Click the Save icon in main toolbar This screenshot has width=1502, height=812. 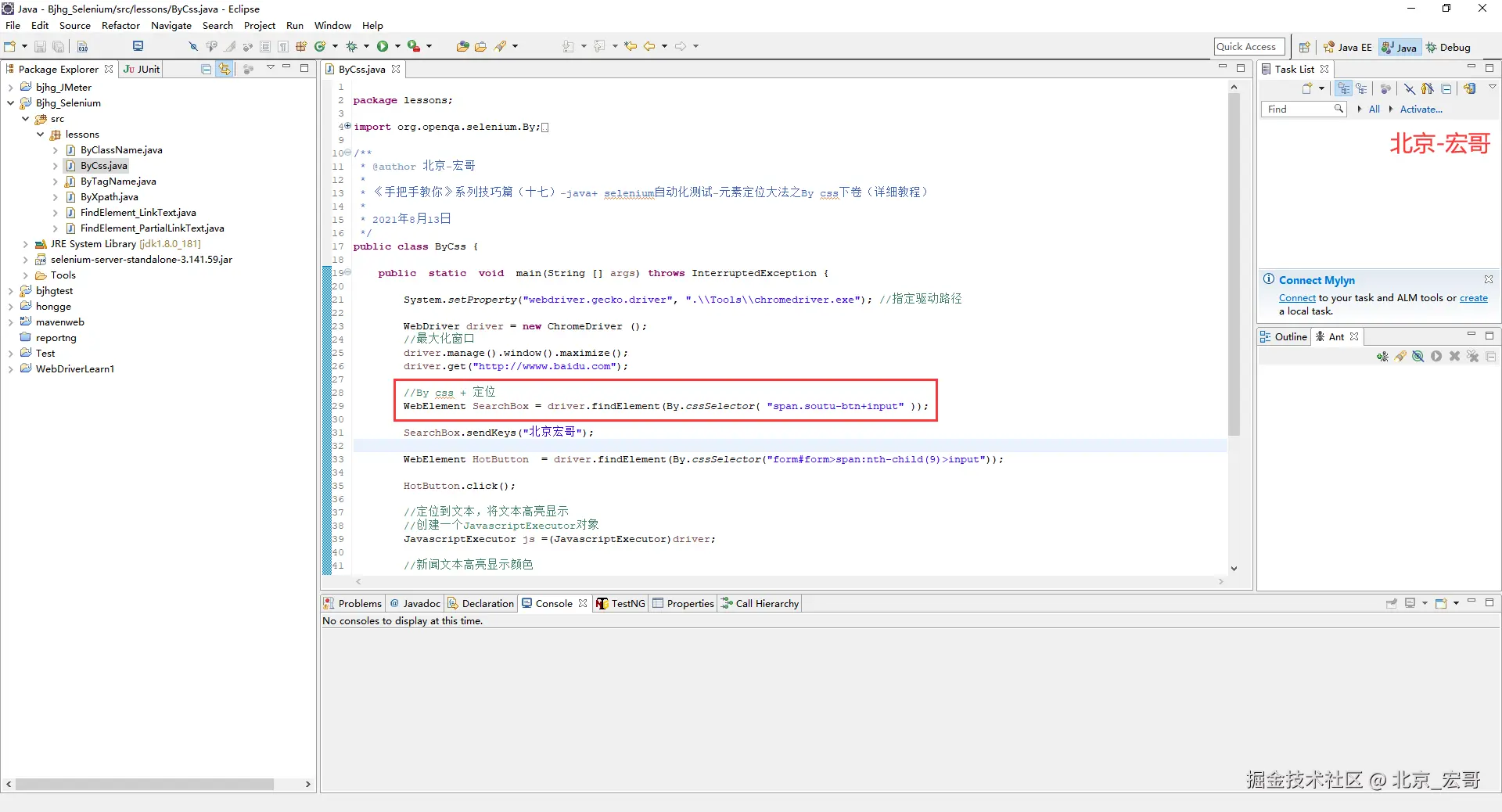pyautogui.click(x=40, y=47)
